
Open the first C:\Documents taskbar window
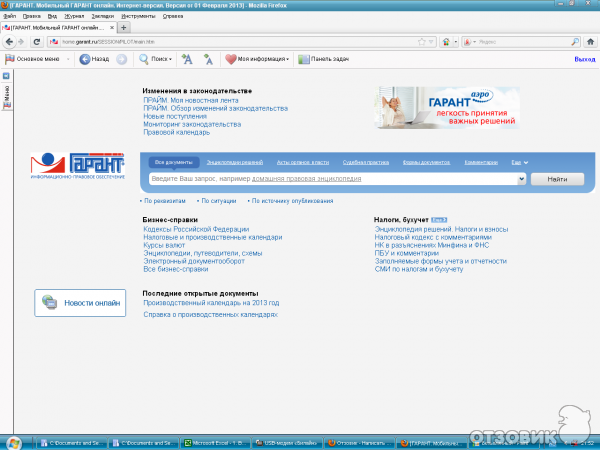coord(72,443)
